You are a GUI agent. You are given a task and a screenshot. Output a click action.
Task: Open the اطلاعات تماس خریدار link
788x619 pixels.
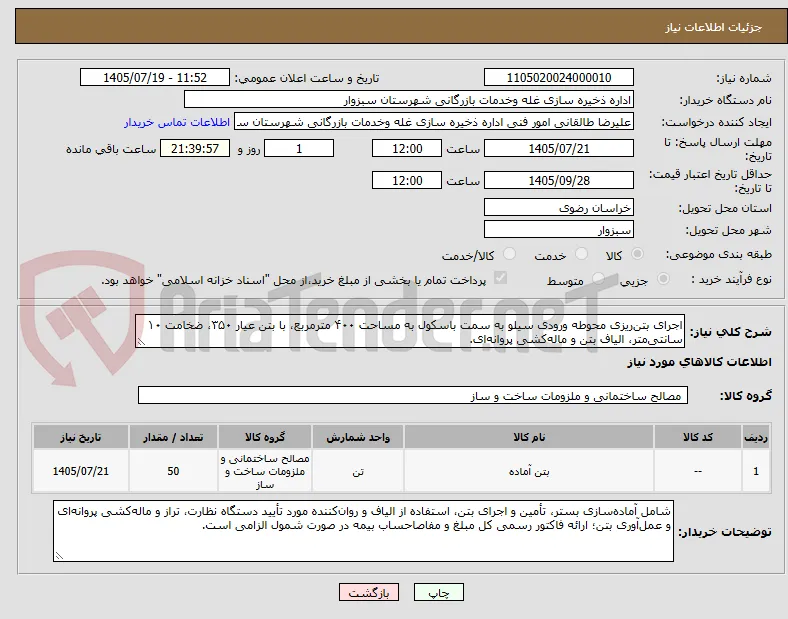(x=177, y=122)
